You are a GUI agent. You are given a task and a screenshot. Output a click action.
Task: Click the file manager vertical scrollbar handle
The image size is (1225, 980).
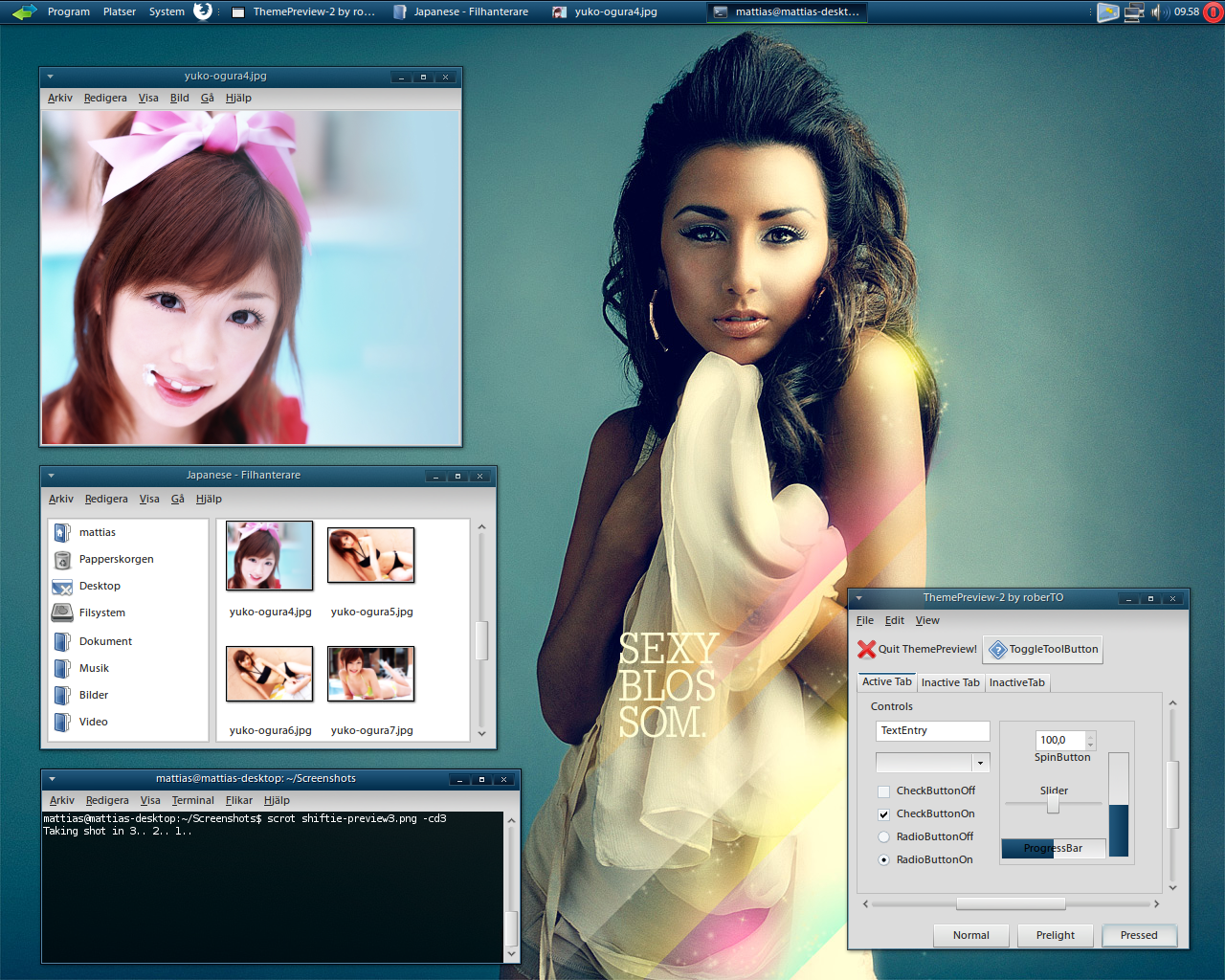pos(481,640)
